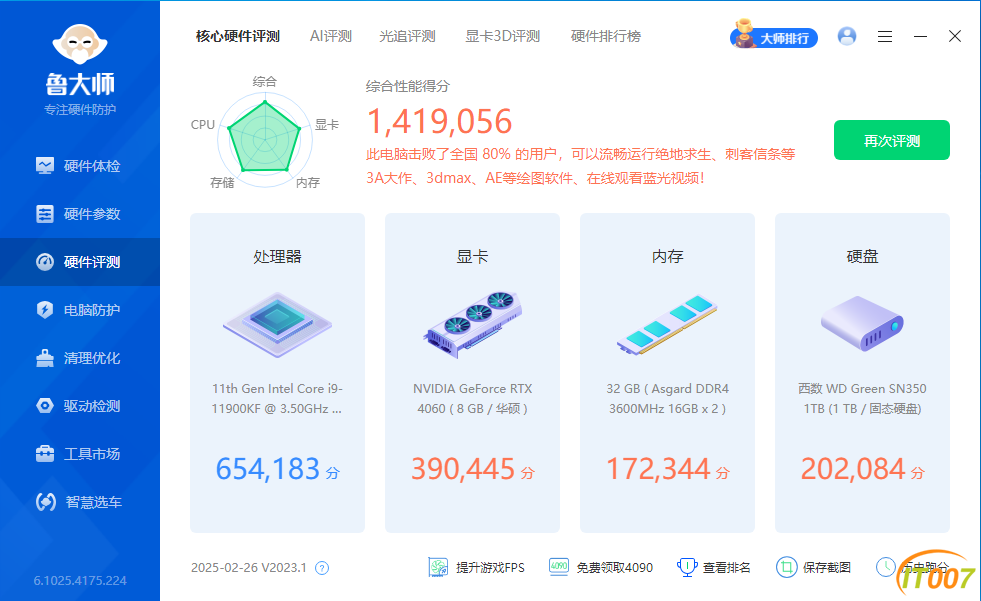The image size is (981, 601).
Task: Click the 硬盘 card title
Action: coord(862,256)
